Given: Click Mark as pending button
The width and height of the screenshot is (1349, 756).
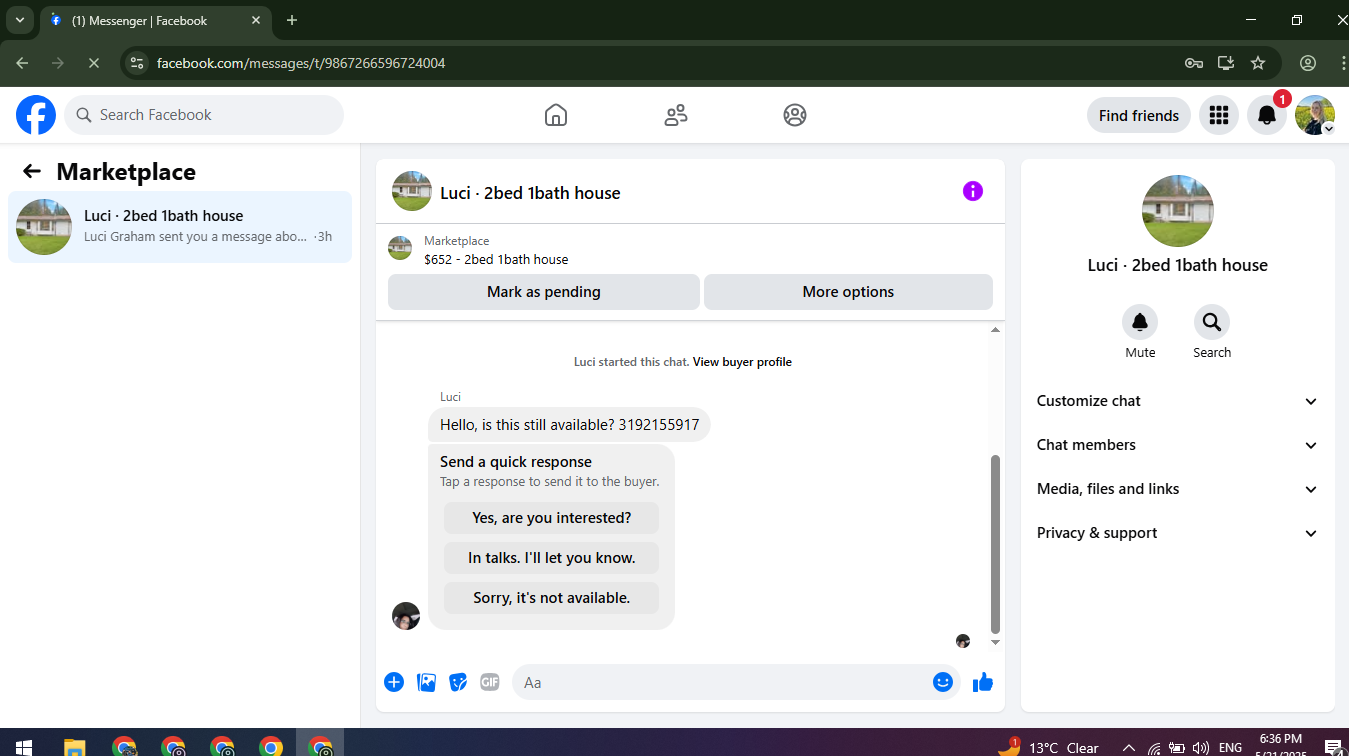Looking at the screenshot, I should coord(544,292).
